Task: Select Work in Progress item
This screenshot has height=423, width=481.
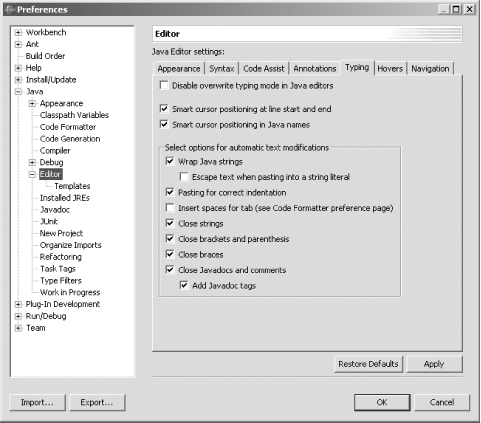Action: [70, 292]
